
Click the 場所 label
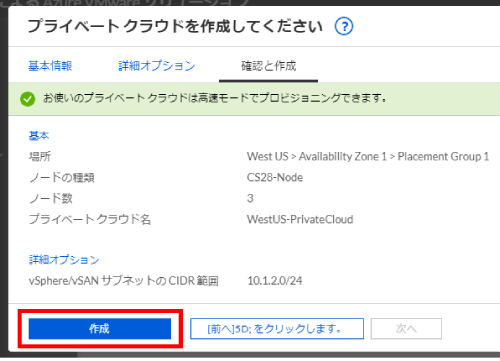point(40,156)
